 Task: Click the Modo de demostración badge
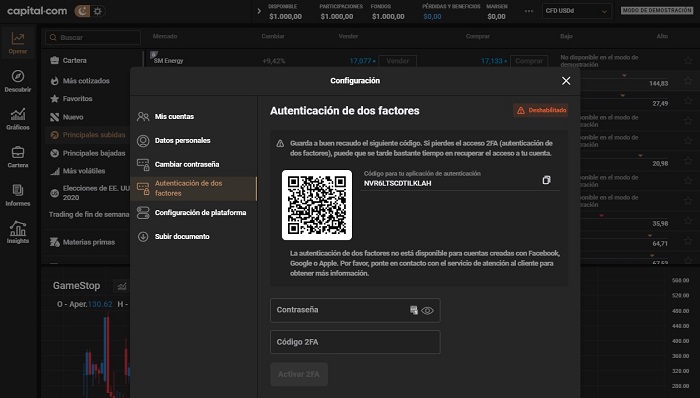click(657, 10)
